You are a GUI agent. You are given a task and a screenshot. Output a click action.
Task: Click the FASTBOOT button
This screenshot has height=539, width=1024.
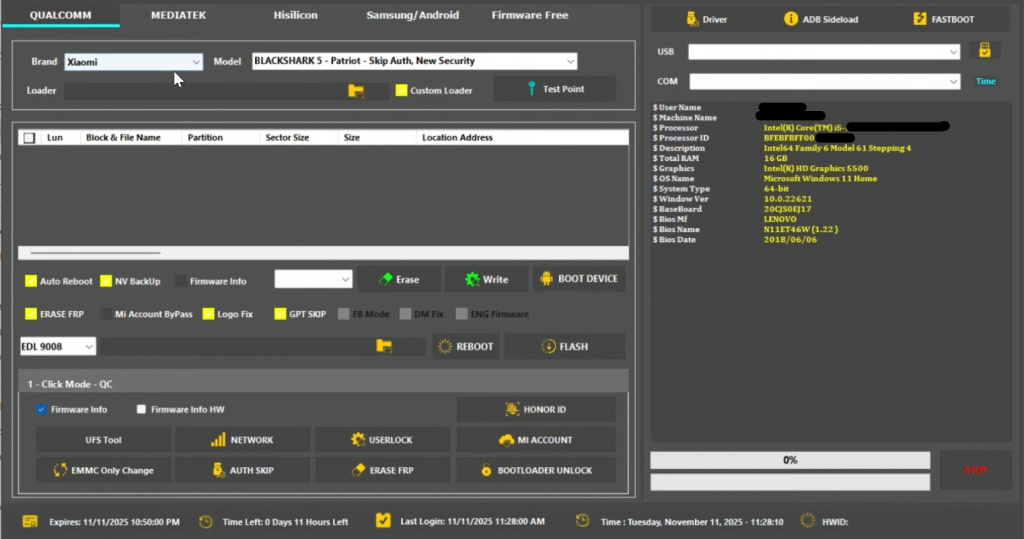[944, 20]
